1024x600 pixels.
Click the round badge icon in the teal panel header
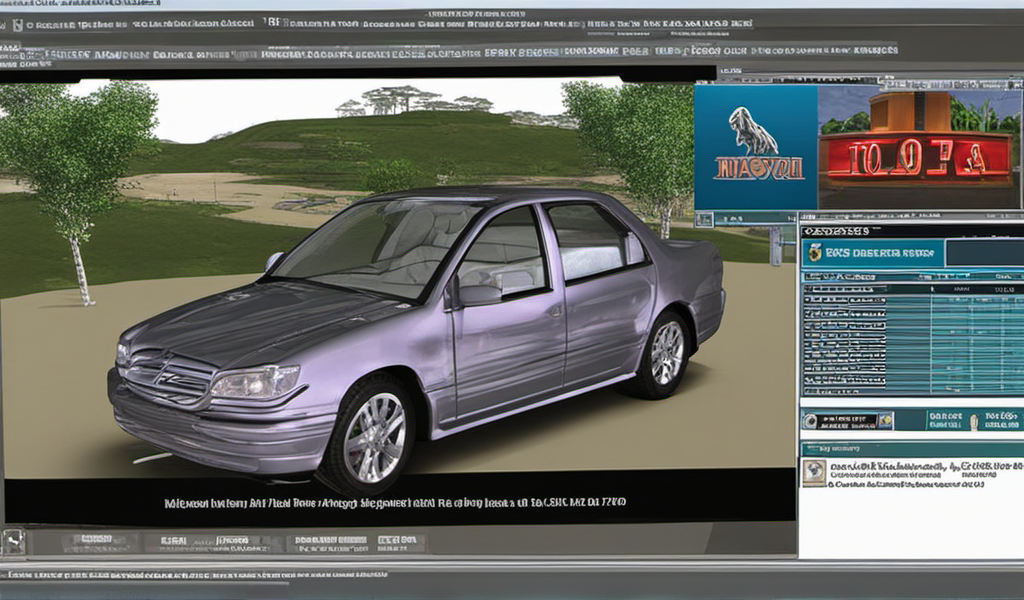pyautogui.click(x=815, y=254)
